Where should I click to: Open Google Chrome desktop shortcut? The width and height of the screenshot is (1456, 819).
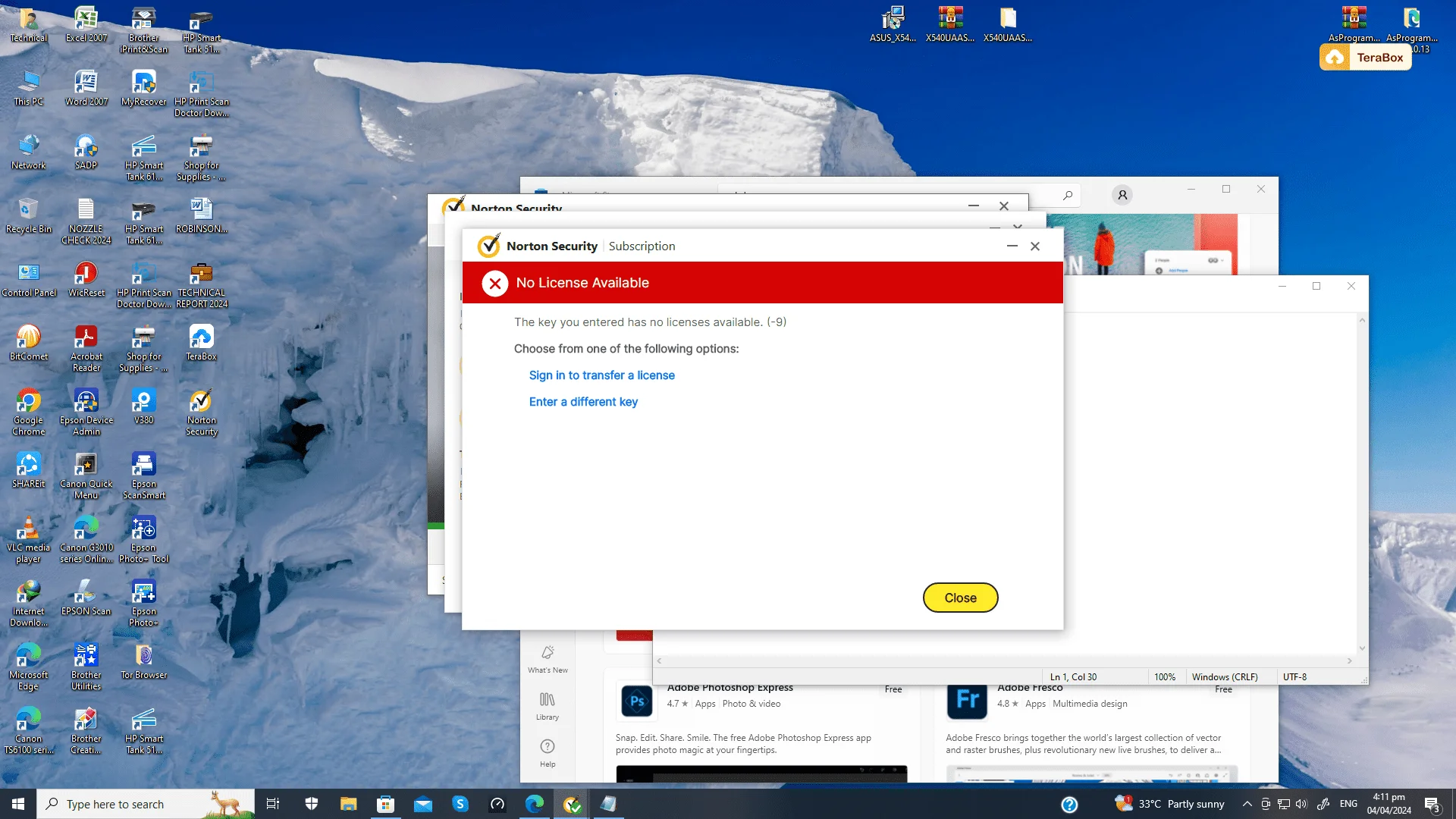[29, 412]
